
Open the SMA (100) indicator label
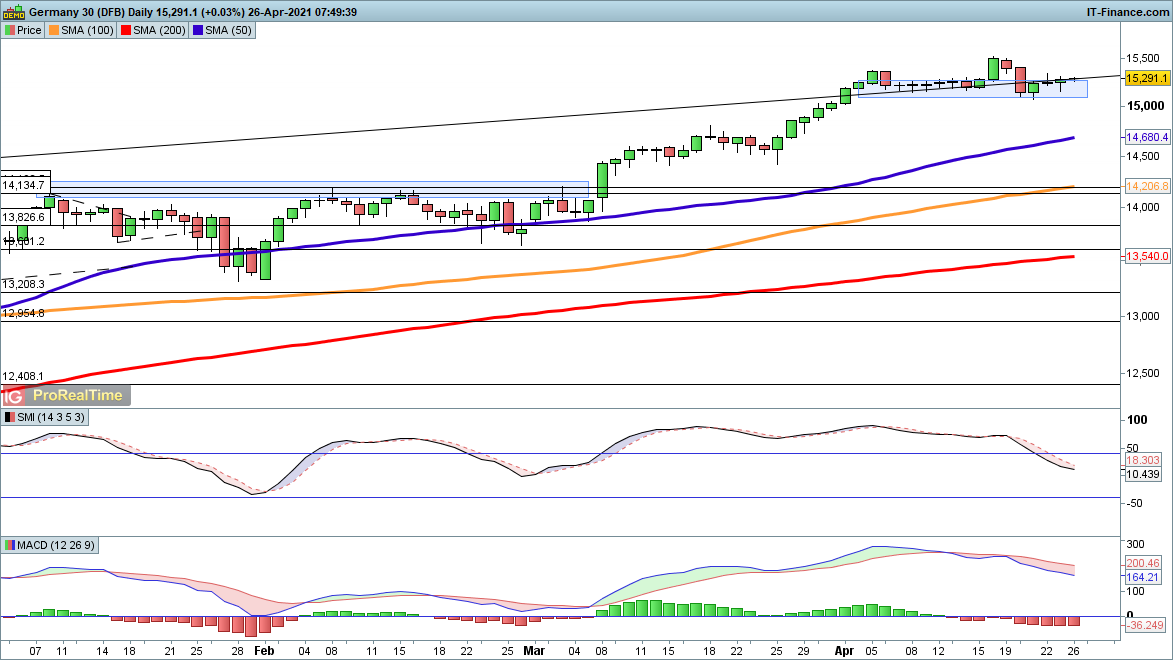click(x=85, y=31)
